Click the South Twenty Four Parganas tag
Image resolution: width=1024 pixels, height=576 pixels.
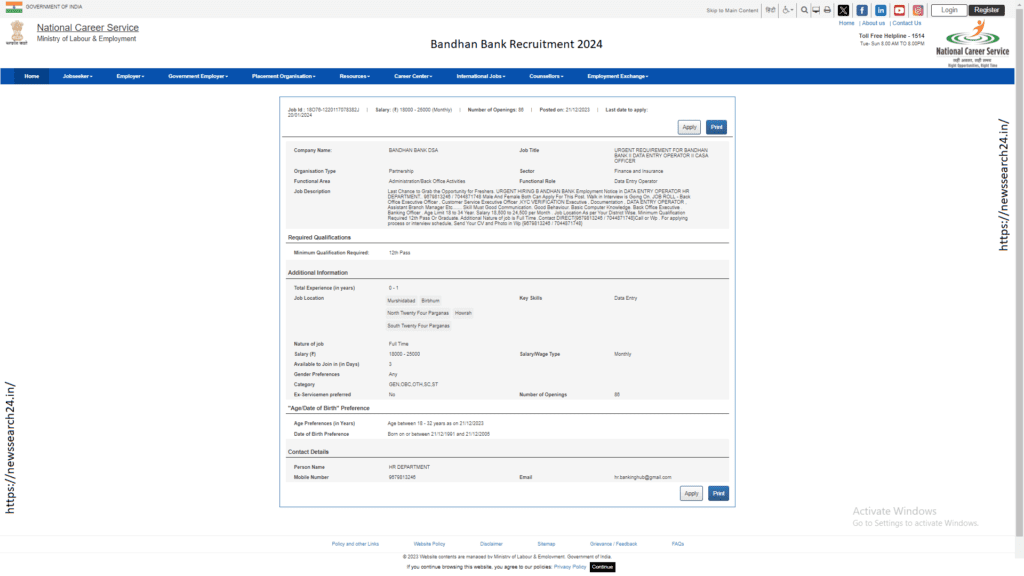(x=419, y=326)
